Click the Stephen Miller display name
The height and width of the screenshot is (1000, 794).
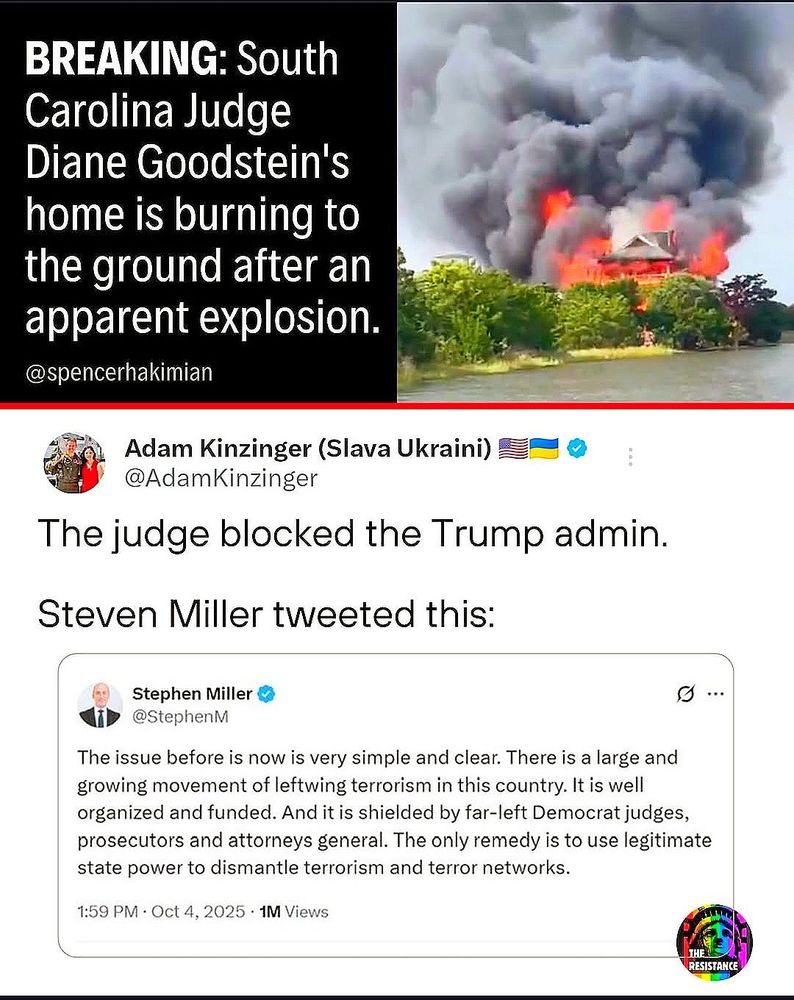pyautogui.click(x=192, y=693)
